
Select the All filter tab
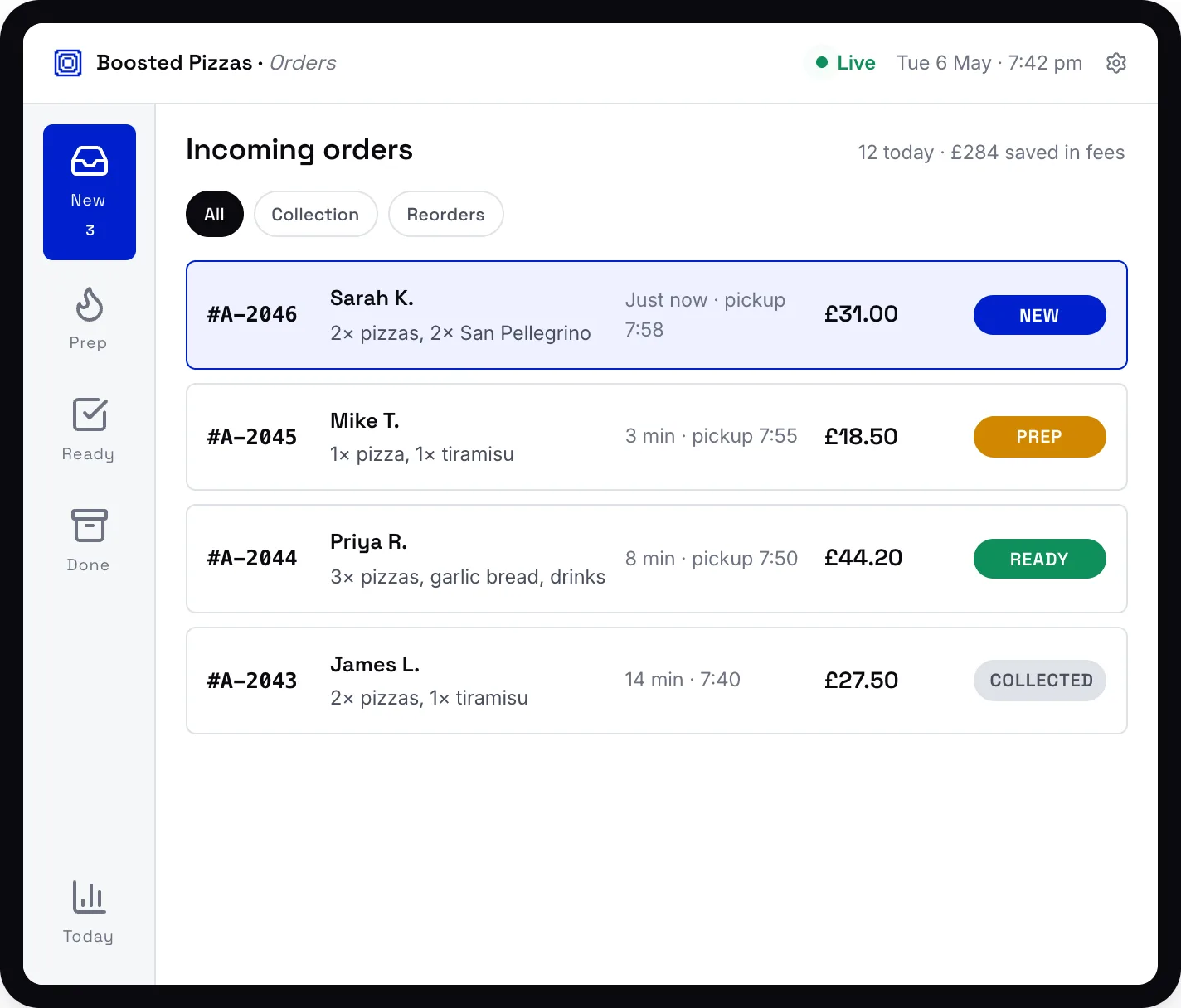pyautogui.click(x=215, y=214)
